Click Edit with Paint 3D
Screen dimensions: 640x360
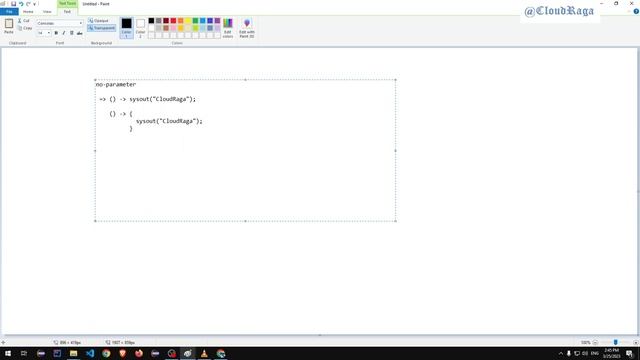[x=247, y=28]
